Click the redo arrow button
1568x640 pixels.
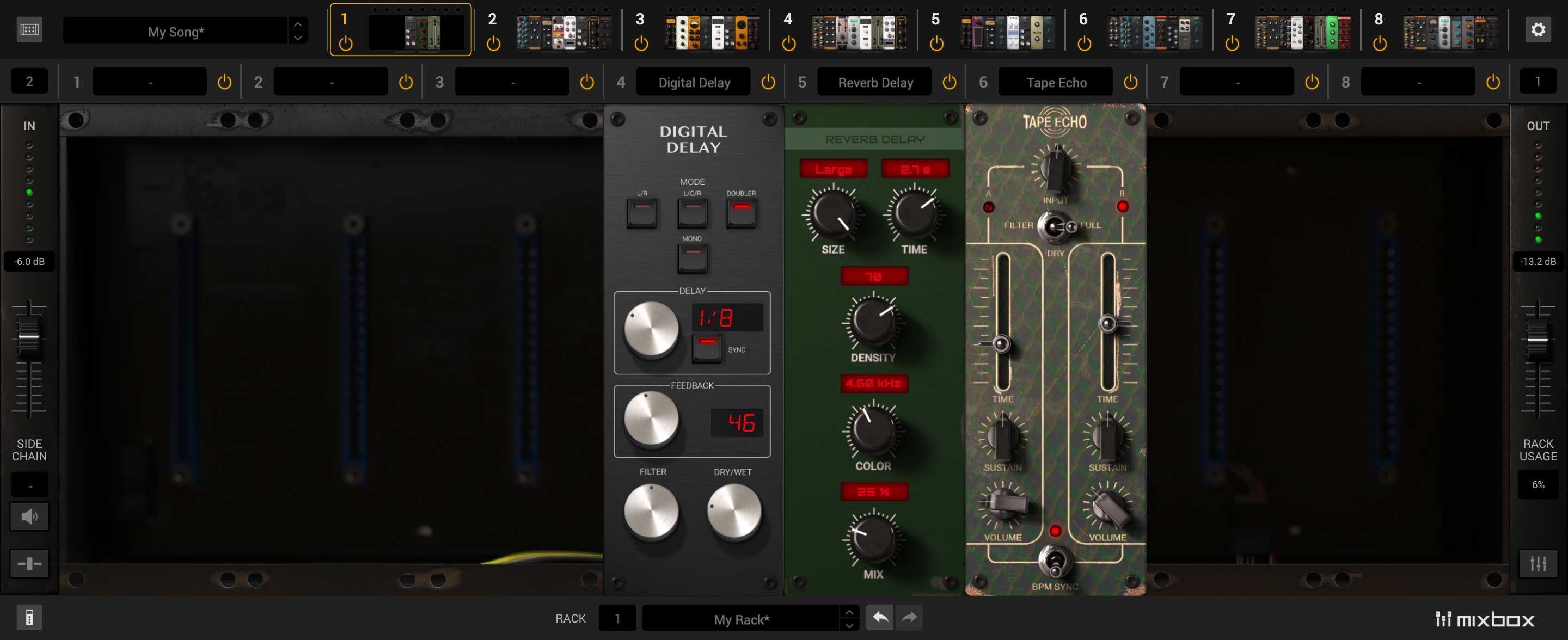pyautogui.click(x=909, y=618)
